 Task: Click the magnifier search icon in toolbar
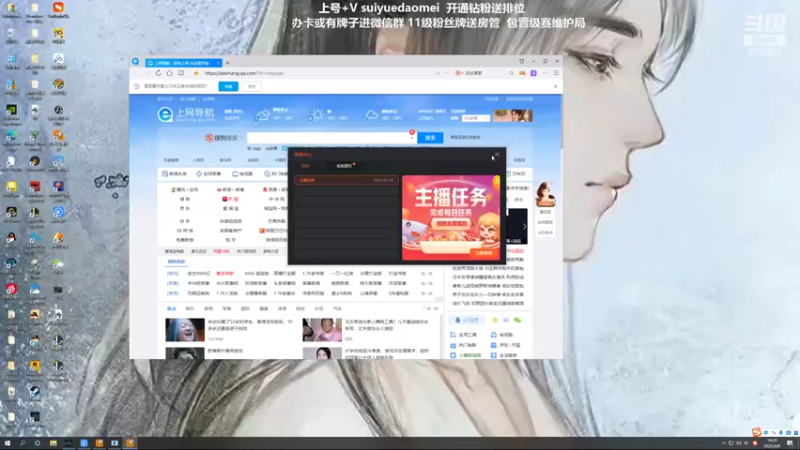511,73
